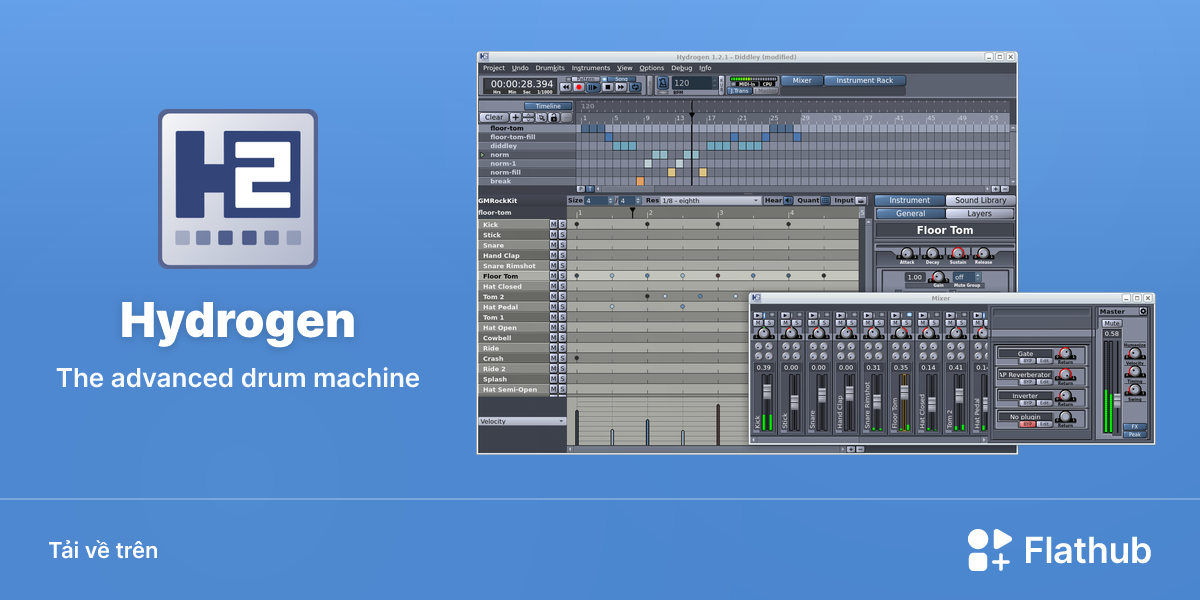Open the Velocity property dropdown
Image resolution: width=1200 pixels, height=600 pixels.
(522, 422)
